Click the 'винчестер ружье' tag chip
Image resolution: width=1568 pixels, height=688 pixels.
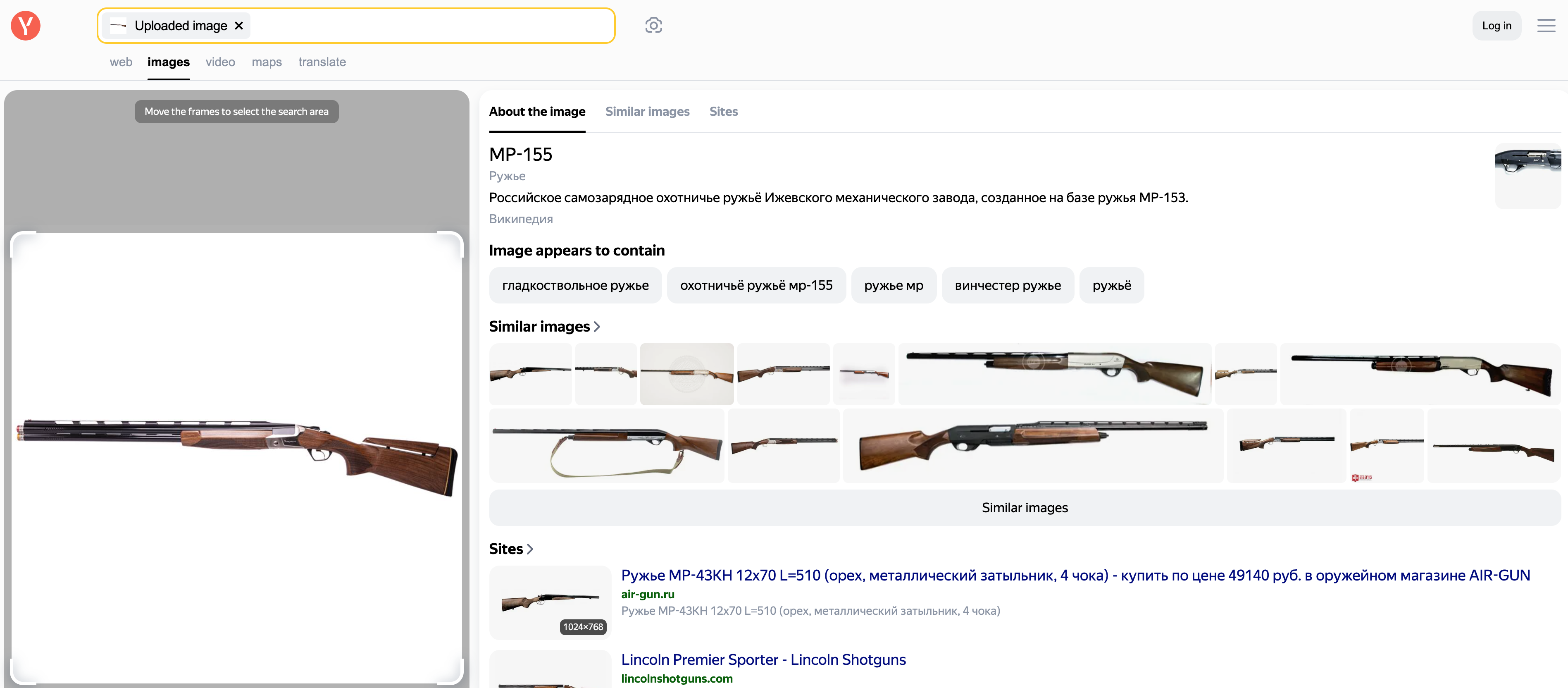1007,286
